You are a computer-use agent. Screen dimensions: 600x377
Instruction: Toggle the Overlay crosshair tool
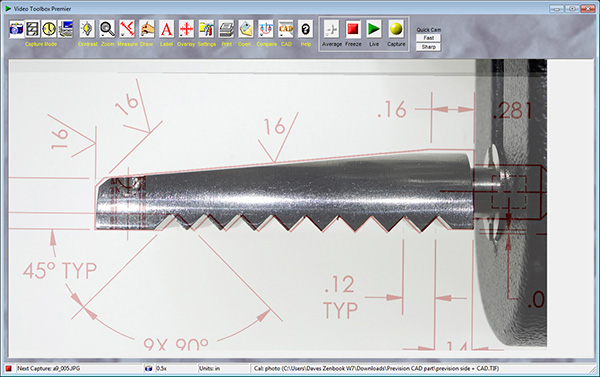pyautogui.click(x=186, y=29)
